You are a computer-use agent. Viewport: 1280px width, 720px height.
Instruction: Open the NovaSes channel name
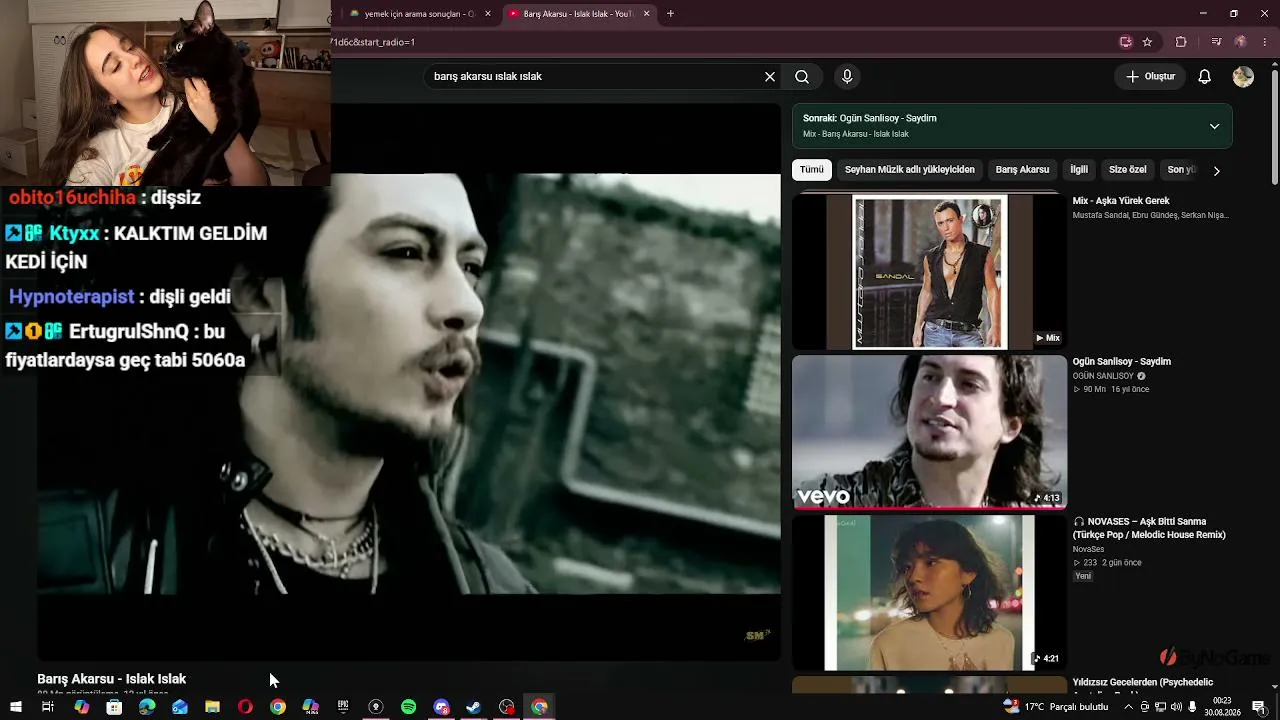[1089, 549]
